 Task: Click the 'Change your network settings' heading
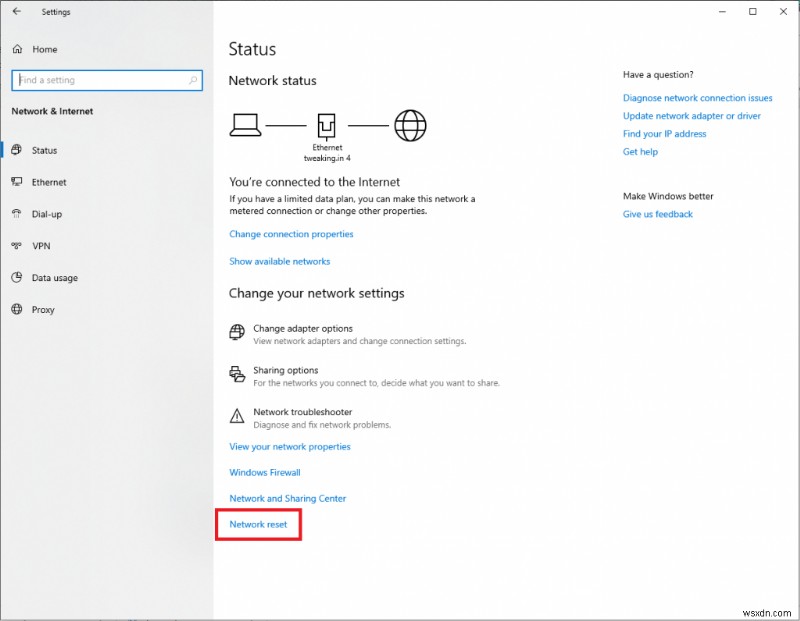pyautogui.click(x=316, y=293)
